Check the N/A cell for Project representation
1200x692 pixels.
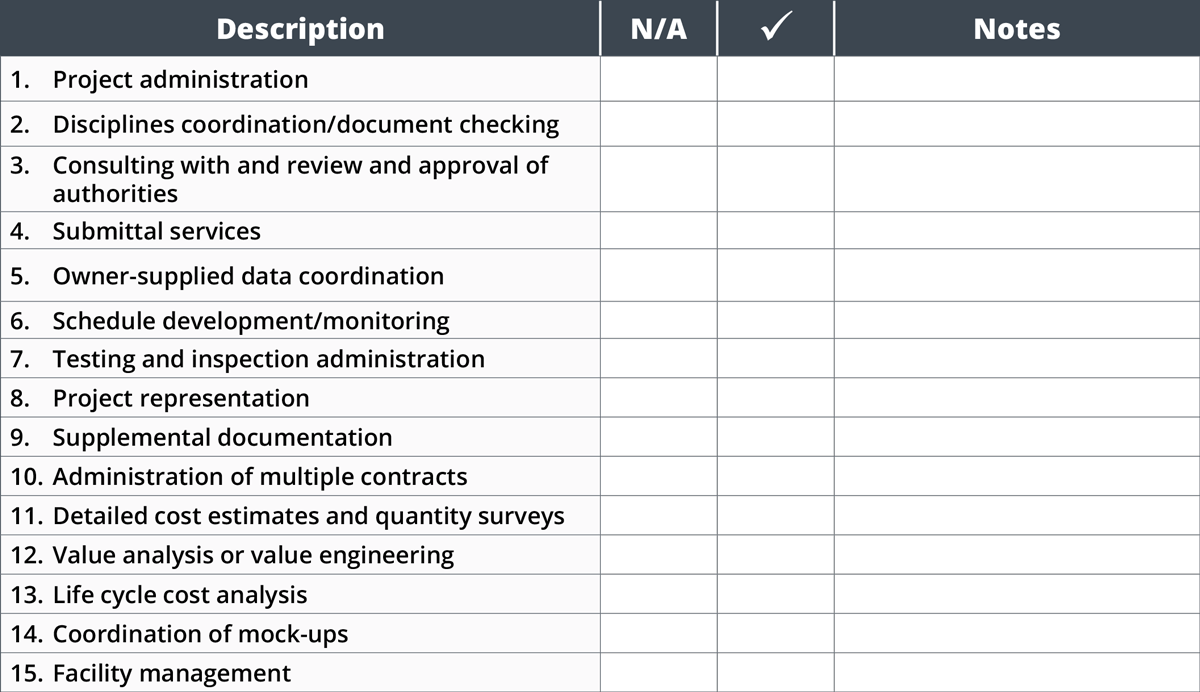pos(659,398)
